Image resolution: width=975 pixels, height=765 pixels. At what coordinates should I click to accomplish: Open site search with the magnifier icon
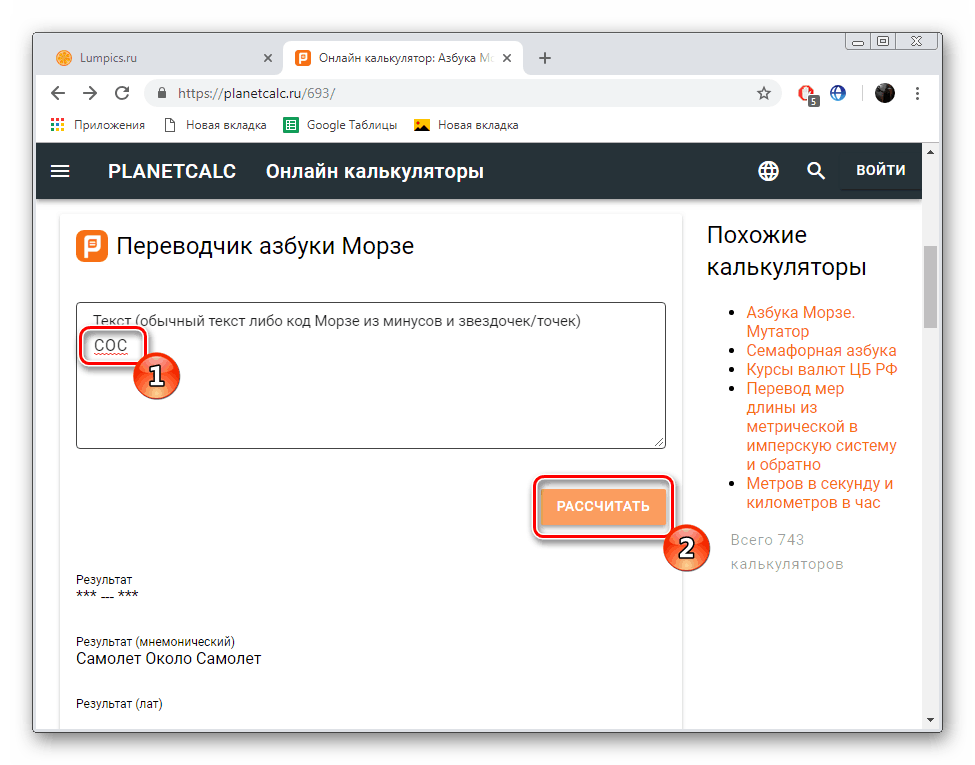816,171
